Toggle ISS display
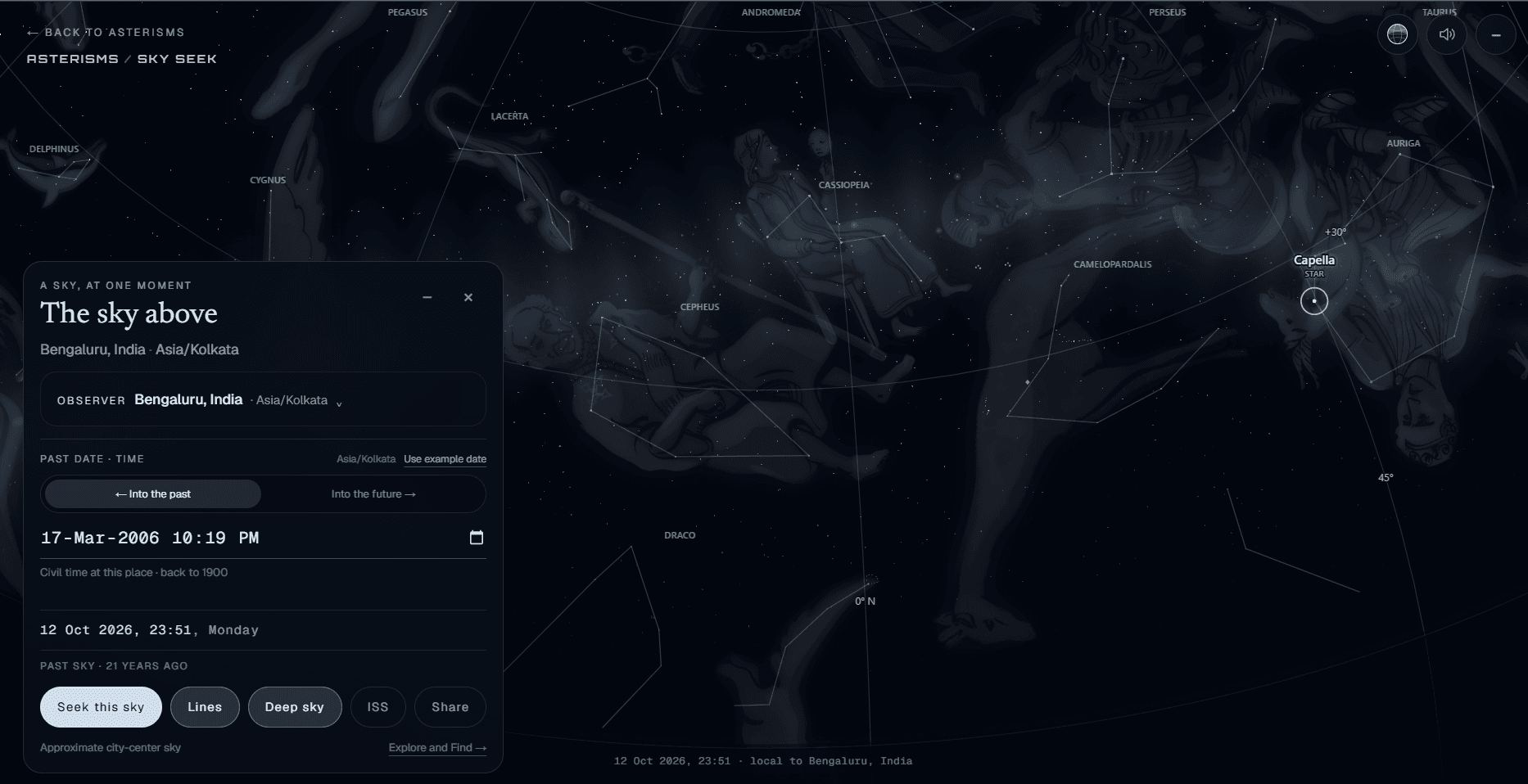The height and width of the screenshot is (784, 1528). 377,707
